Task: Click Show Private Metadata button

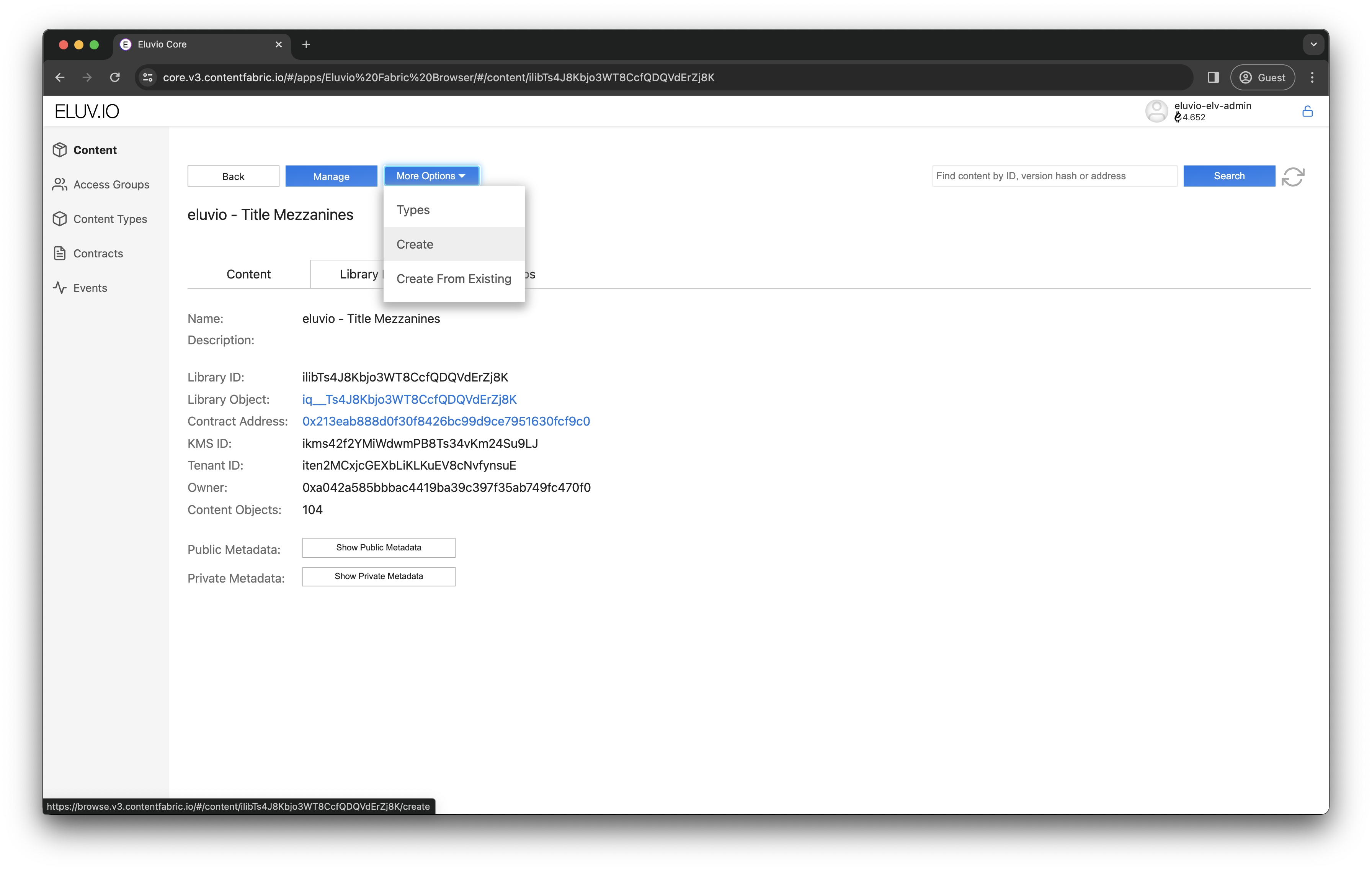Action: [378, 576]
